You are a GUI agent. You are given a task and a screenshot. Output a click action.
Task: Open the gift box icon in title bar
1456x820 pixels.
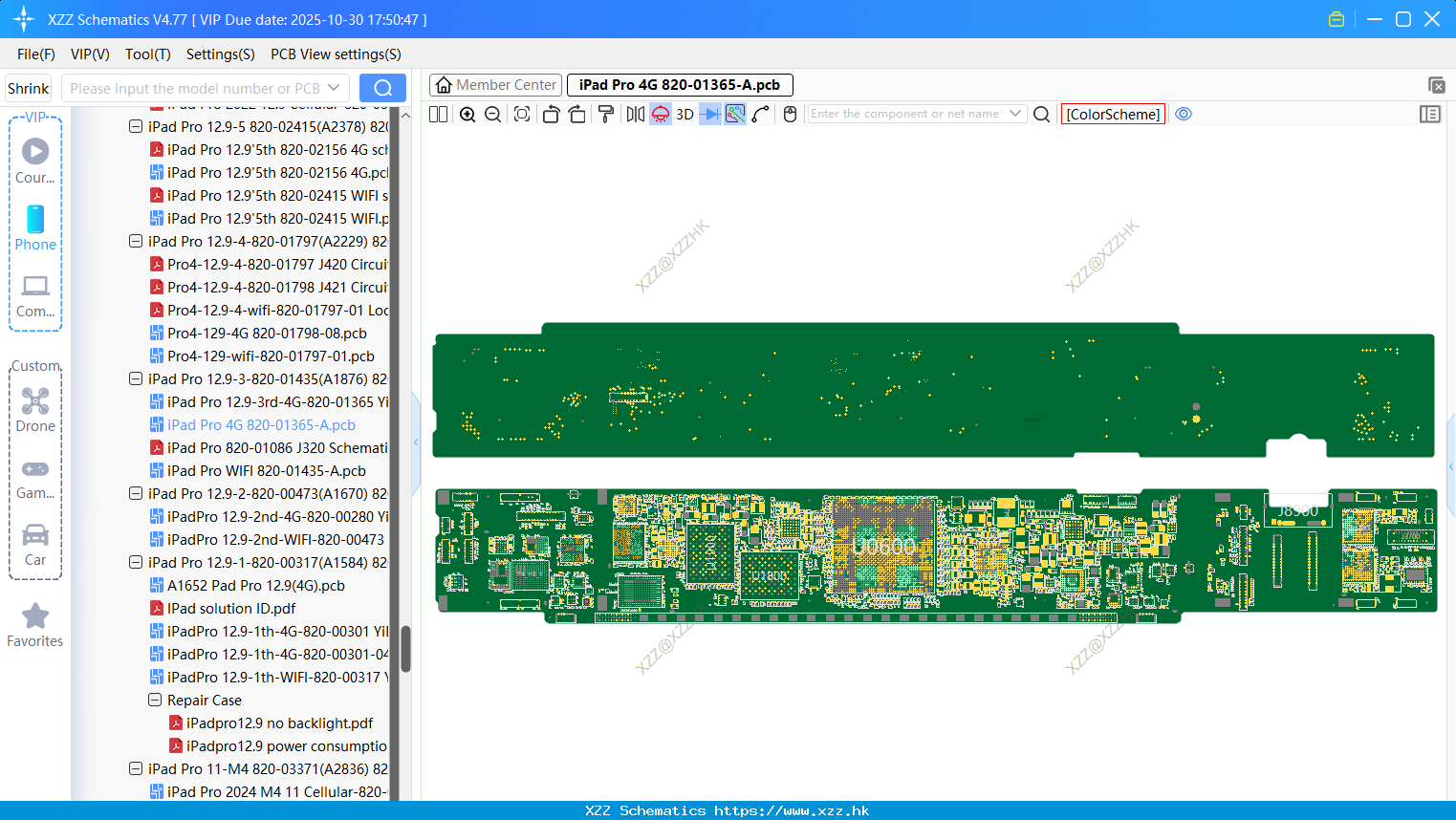click(x=1336, y=19)
